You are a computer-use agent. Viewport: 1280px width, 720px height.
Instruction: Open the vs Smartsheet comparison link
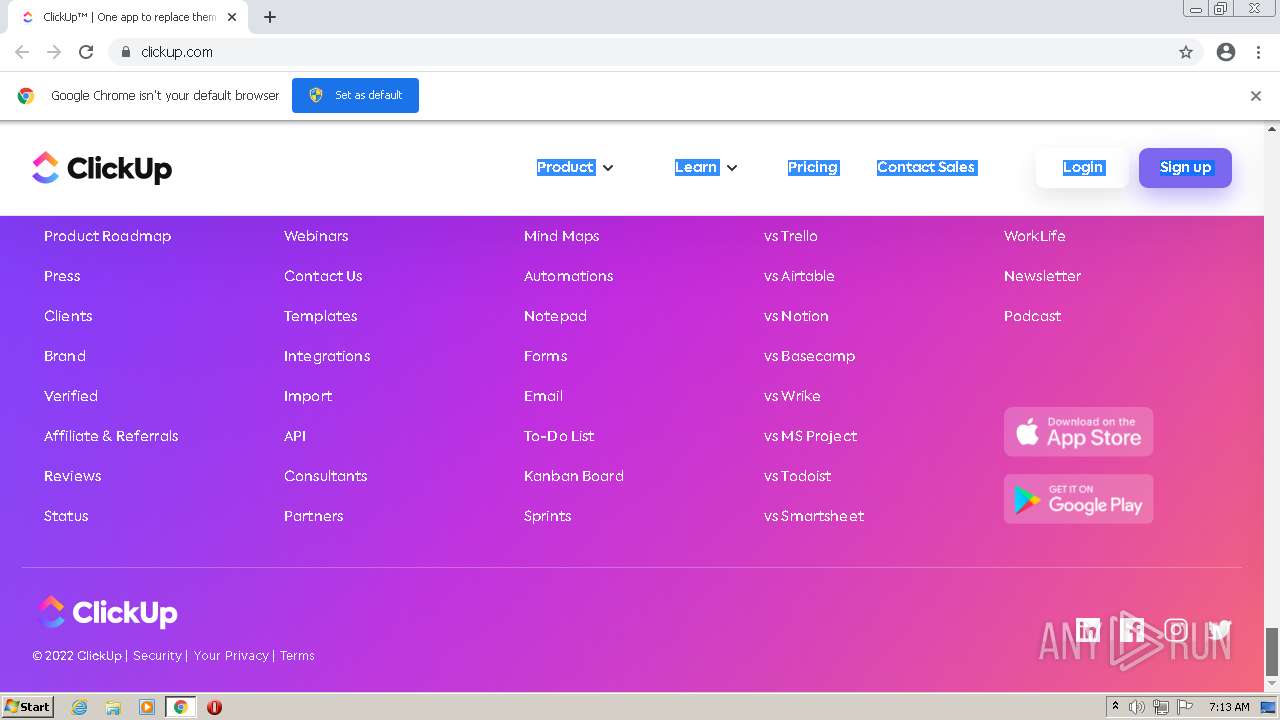point(814,516)
